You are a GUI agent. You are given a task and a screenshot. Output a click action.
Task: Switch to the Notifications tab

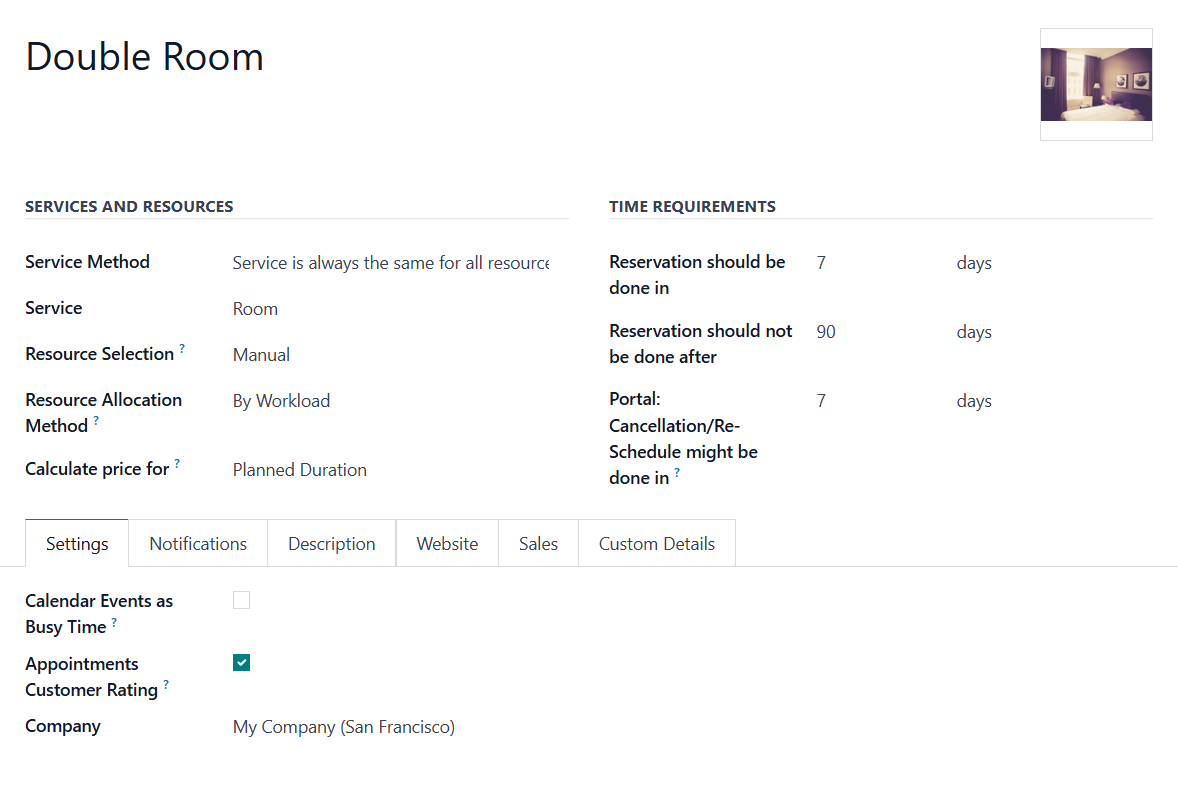[198, 544]
